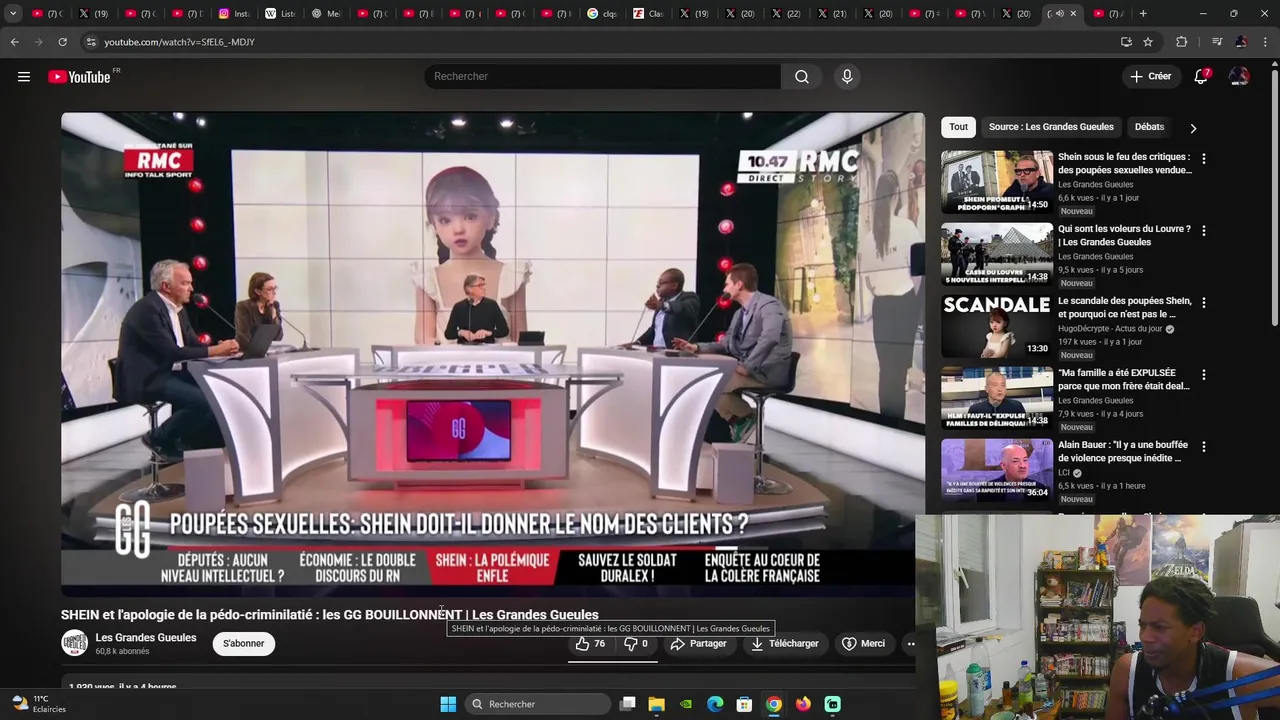The image size is (1280, 720).
Task: Open options for scandale des poupées video
Action: (1204, 303)
